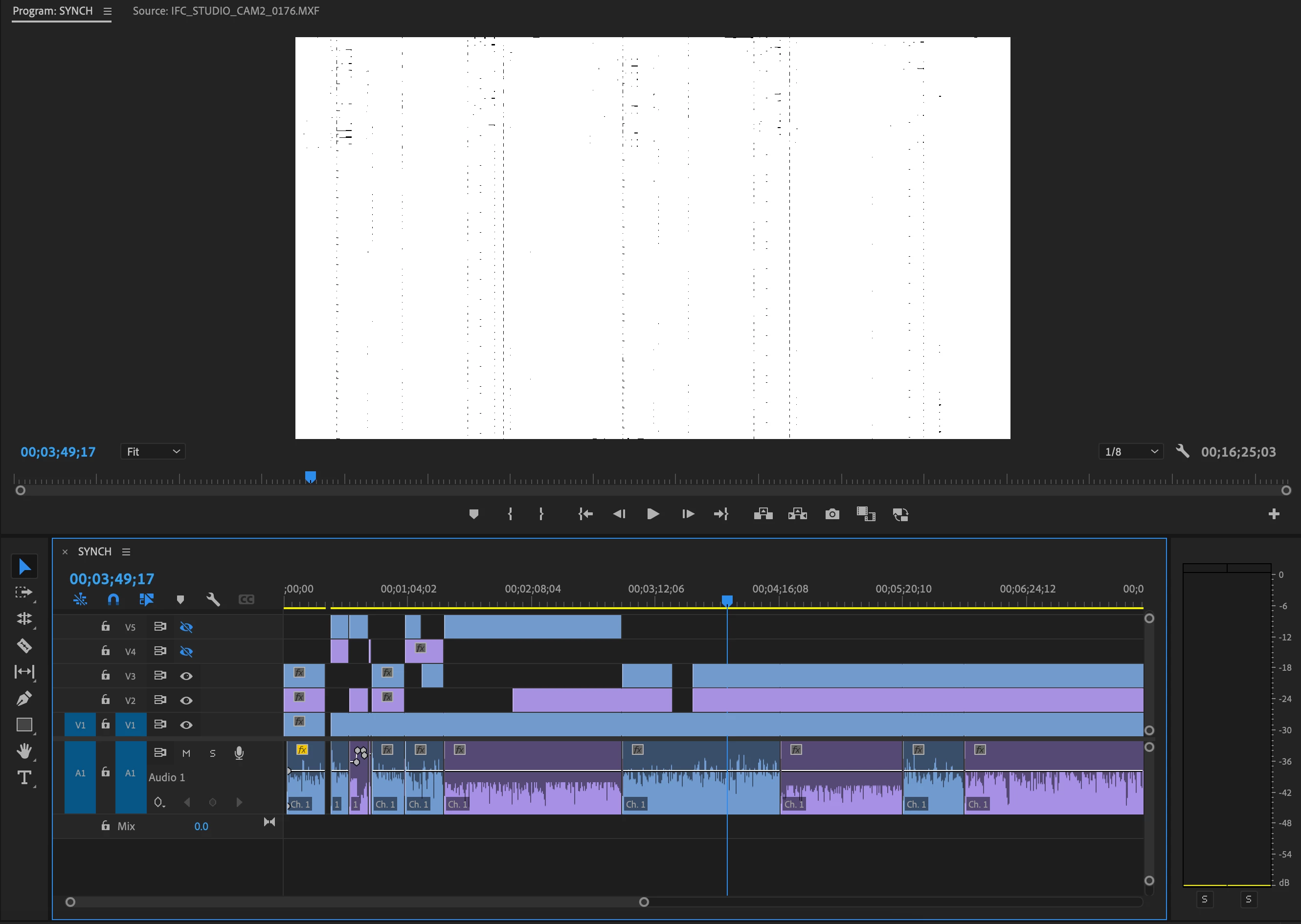Toggle lock on V2 track
Screen dimensions: 1301x924
click(x=105, y=699)
